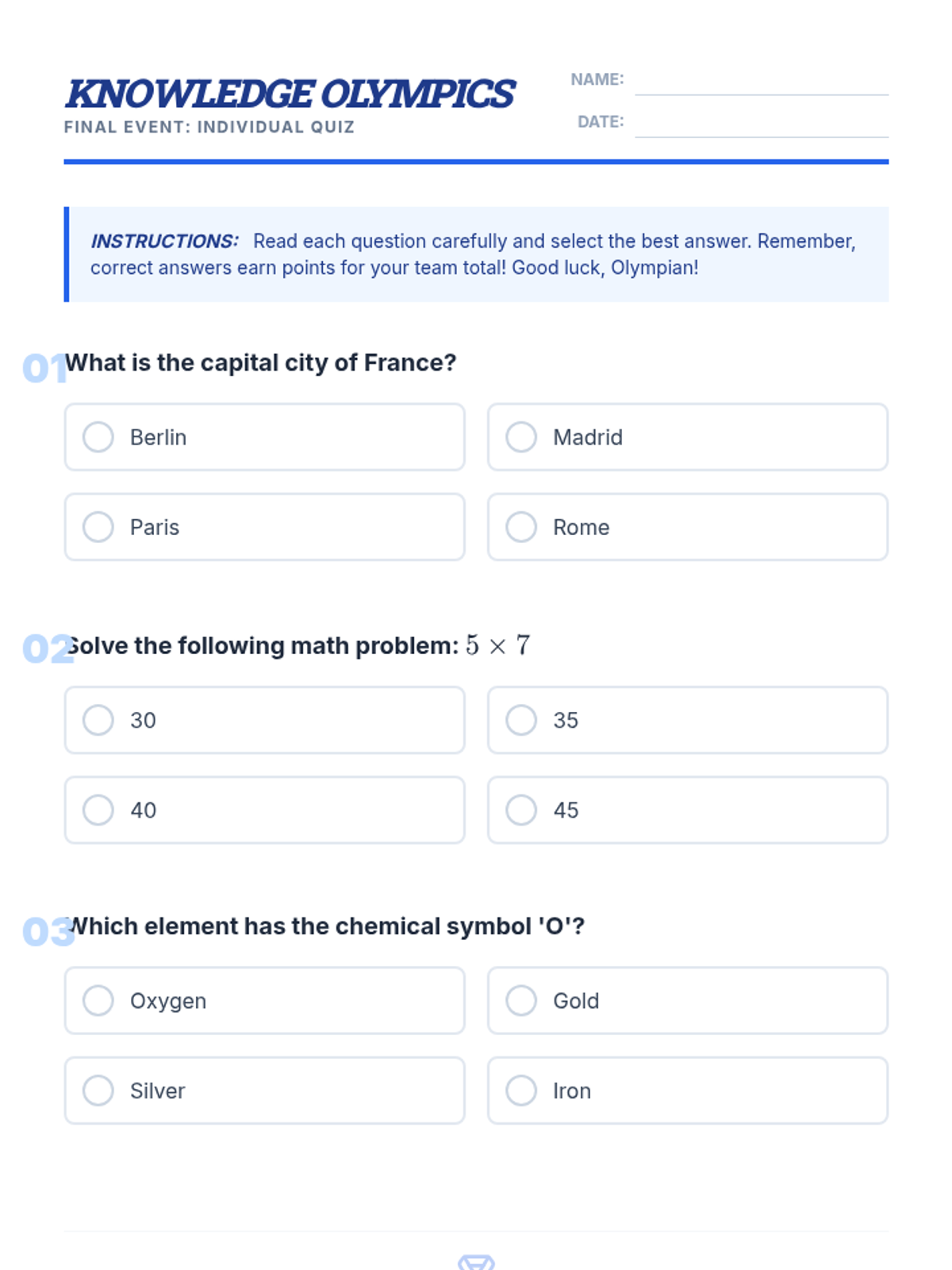This screenshot has height=1270, width=952.
Task: Select the 45 answer choice
Action: click(x=521, y=810)
